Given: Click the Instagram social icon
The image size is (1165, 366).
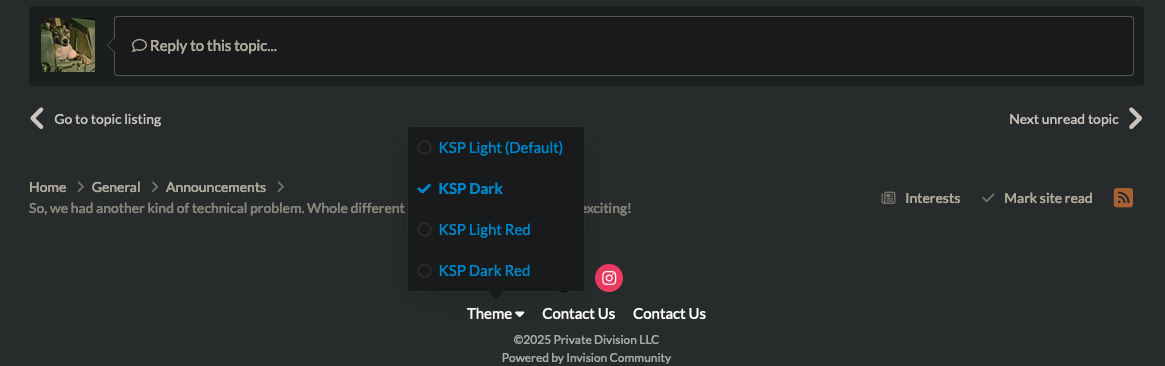Looking at the screenshot, I should (x=609, y=278).
